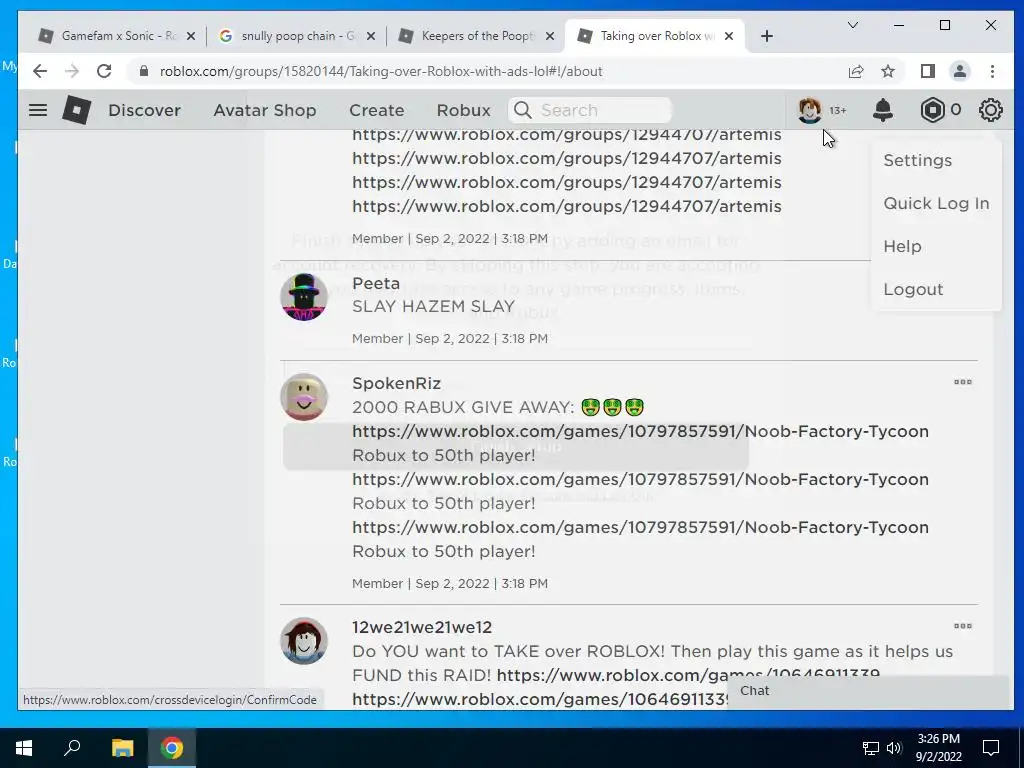The image size is (1024, 768).
Task: Open SpokenRiz's avatar thumbnail
Action: (304, 397)
